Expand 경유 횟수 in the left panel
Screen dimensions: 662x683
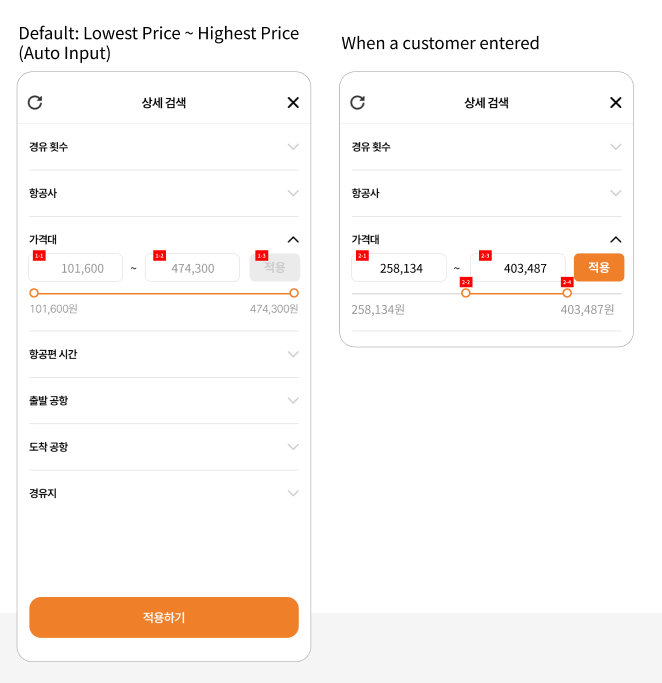coord(293,147)
